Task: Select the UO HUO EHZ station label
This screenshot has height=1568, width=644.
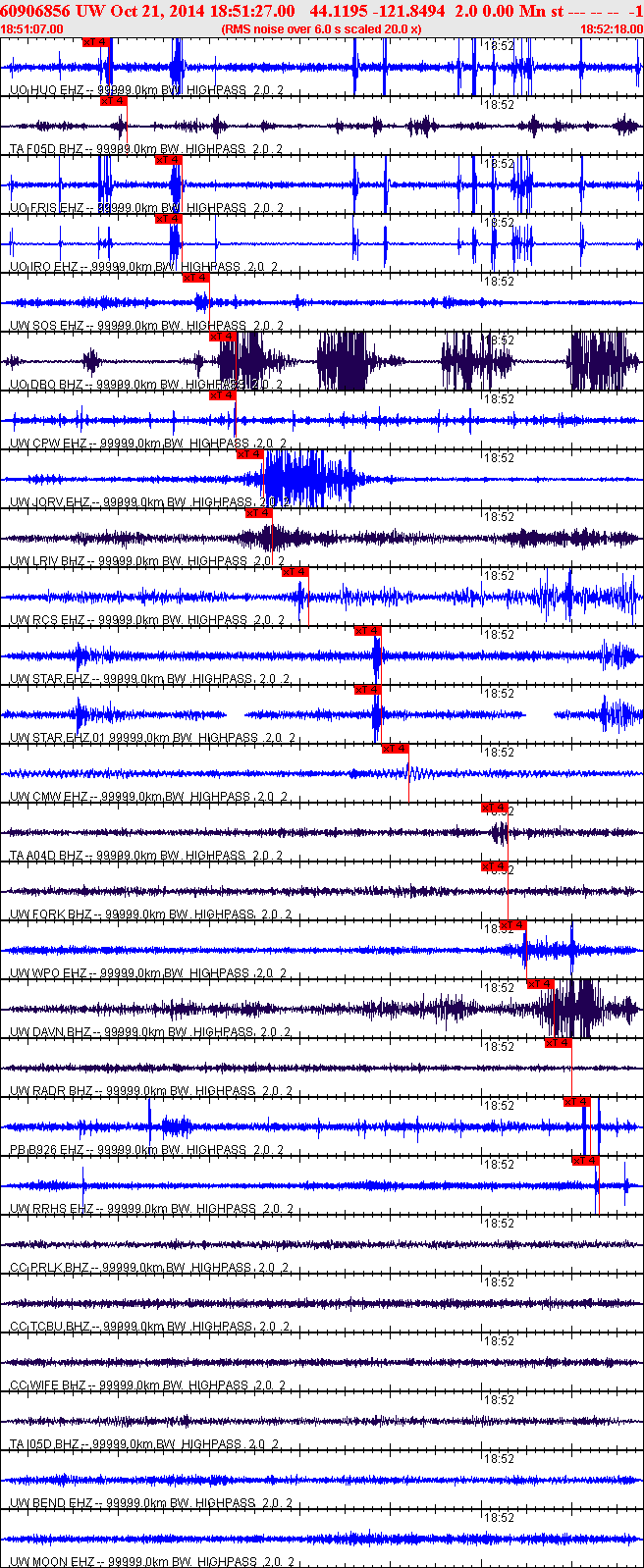Action: 147,90
